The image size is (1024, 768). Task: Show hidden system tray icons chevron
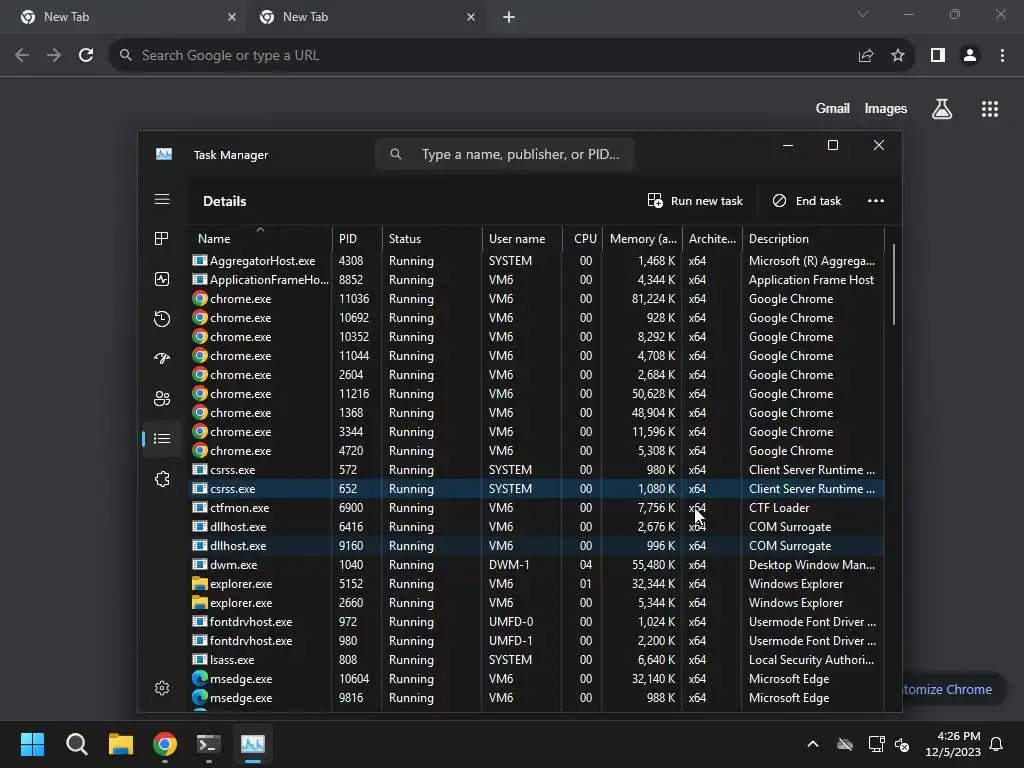click(x=813, y=744)
